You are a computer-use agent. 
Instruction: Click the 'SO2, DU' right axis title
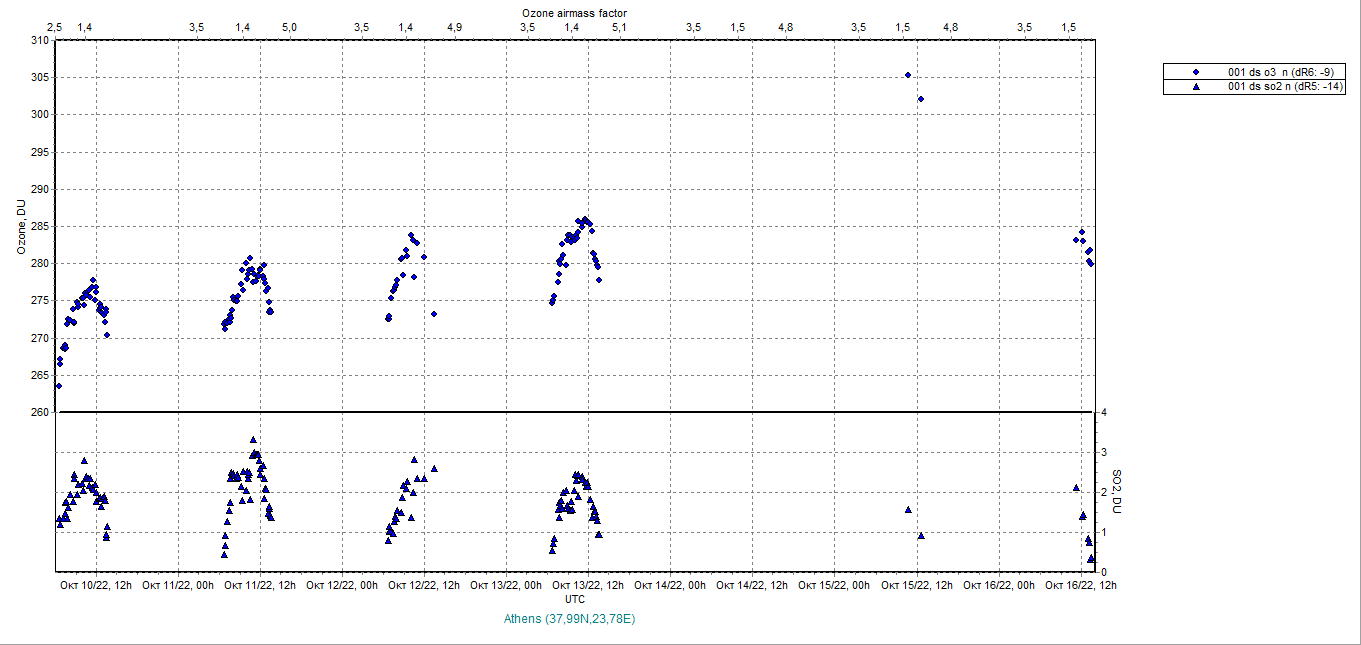tap(1118, 492)
